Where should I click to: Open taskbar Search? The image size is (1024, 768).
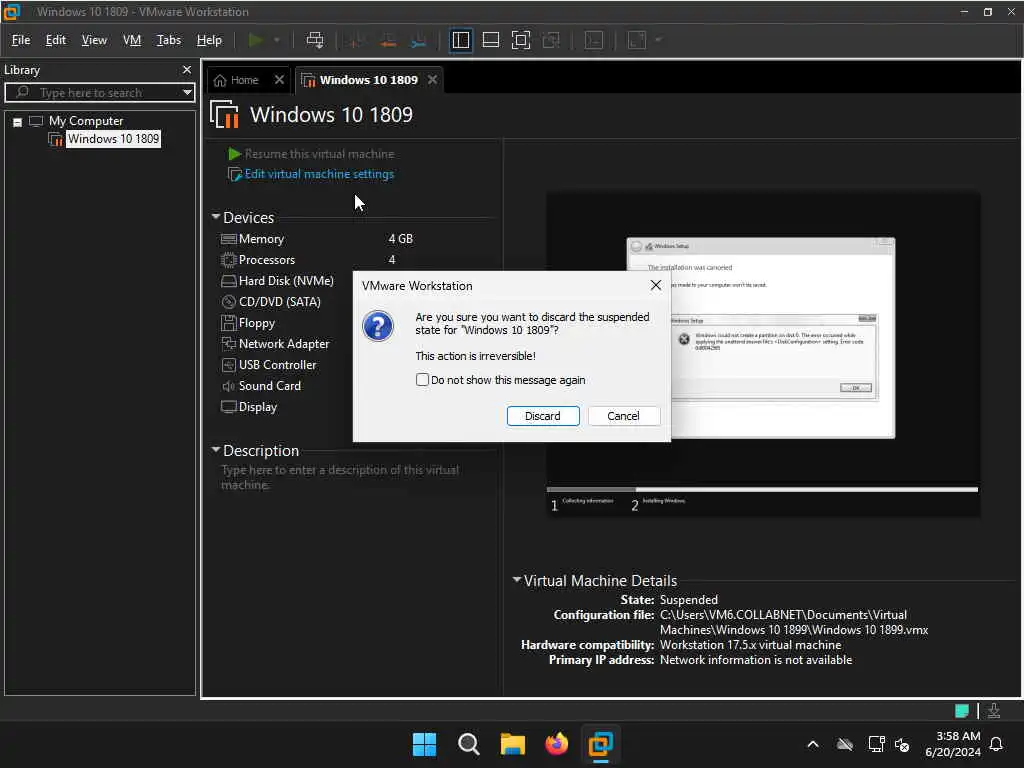pos(469,744)
